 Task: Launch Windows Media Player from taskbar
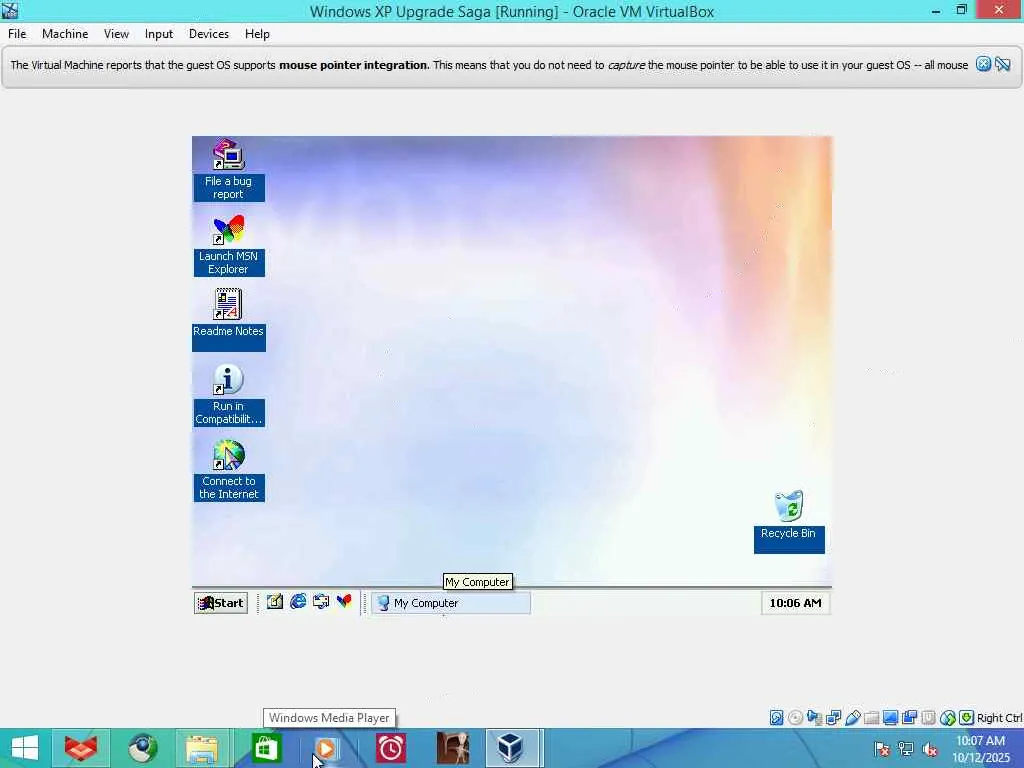coord(327,748)
